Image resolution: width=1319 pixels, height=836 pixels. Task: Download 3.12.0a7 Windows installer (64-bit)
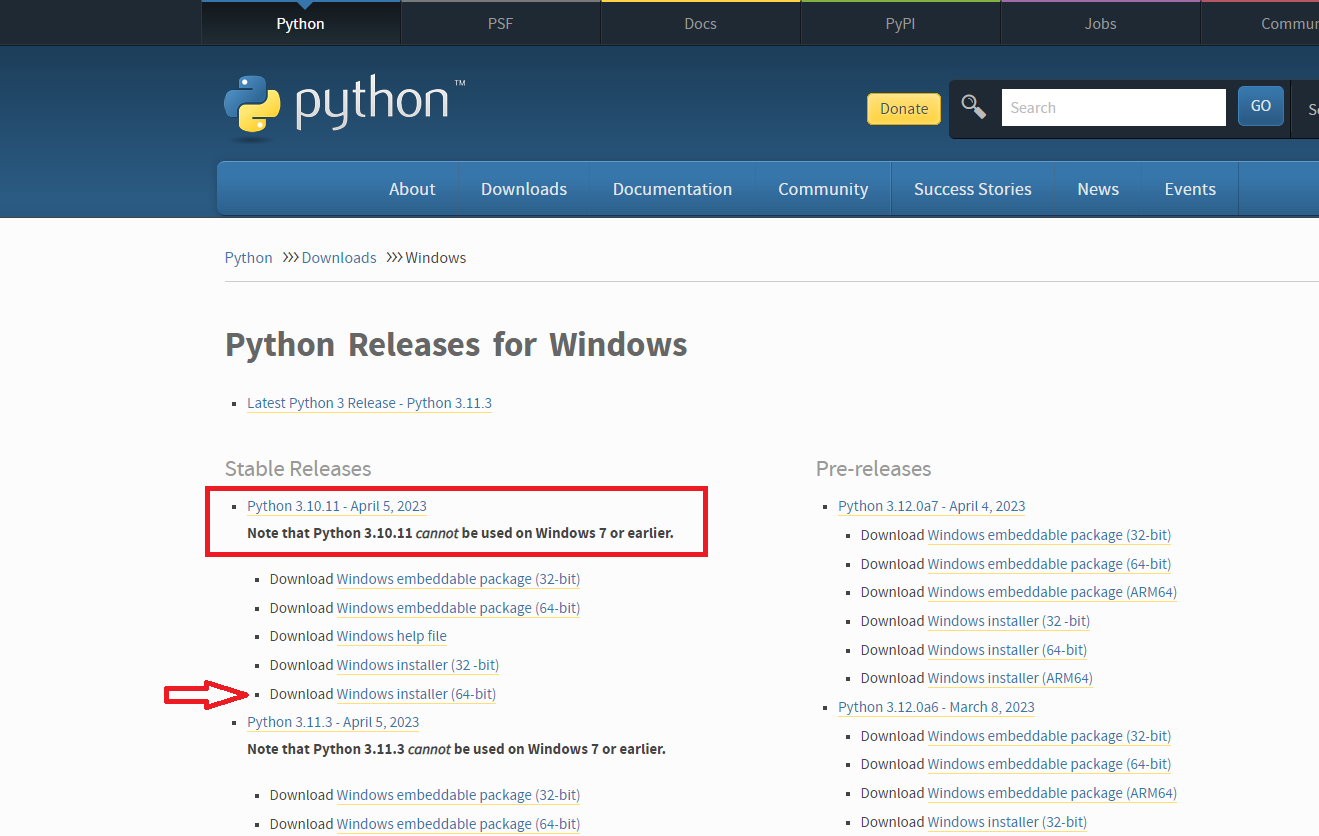pos(1007,650)
